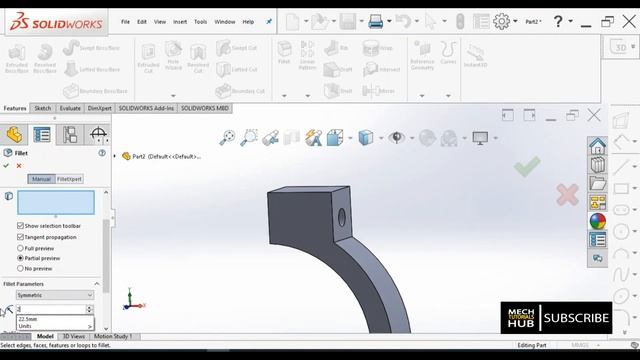This screenshot has height=360, width=640.
Task: Open the Display Style dropdown arrow
Action: pos(381,138)
